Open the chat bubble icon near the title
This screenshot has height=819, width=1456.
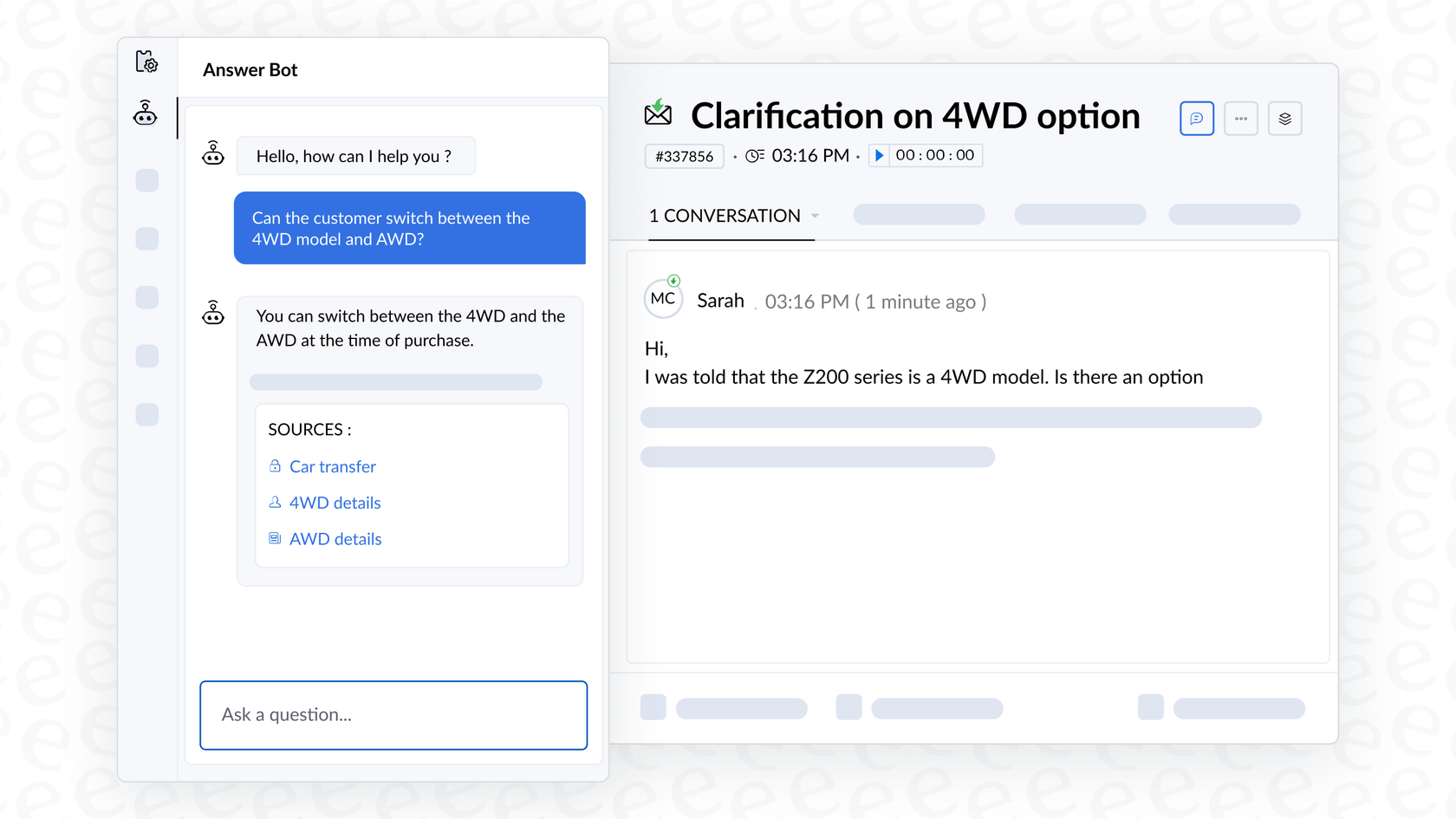coord(1197,119)
